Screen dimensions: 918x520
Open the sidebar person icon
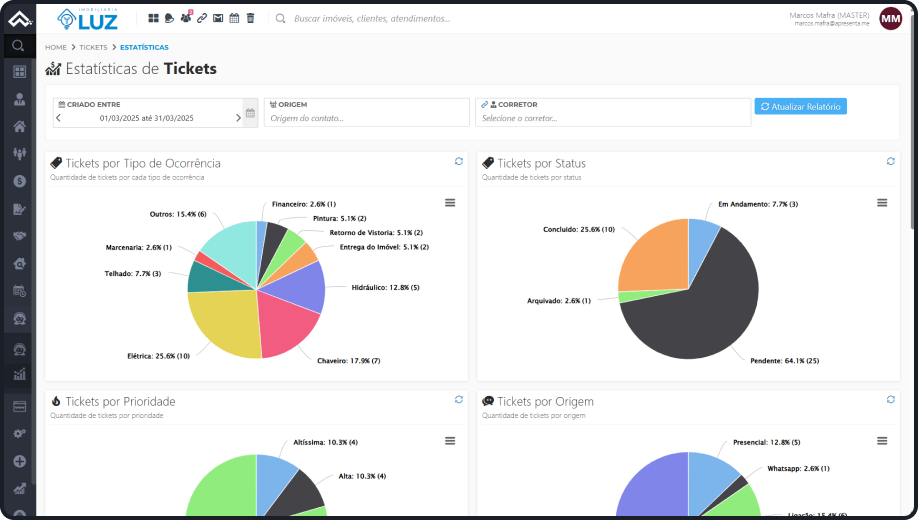click(19, 99)
